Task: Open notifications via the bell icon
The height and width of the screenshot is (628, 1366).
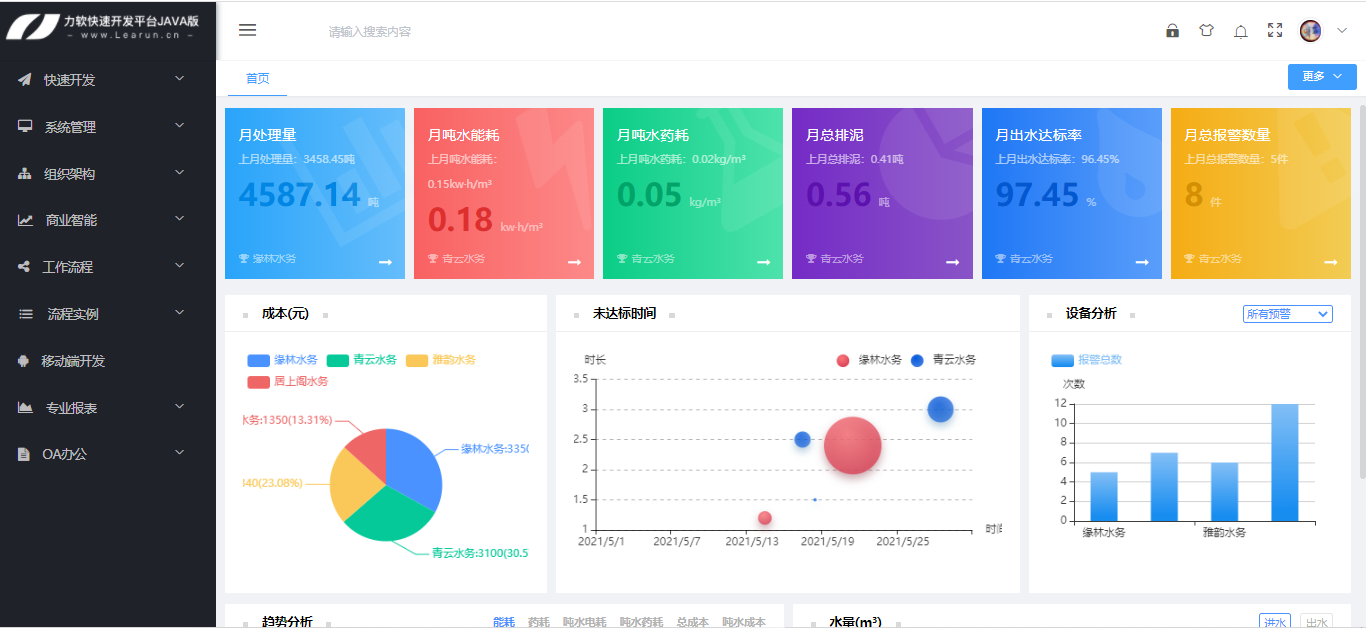Action: coord(1240,31)
